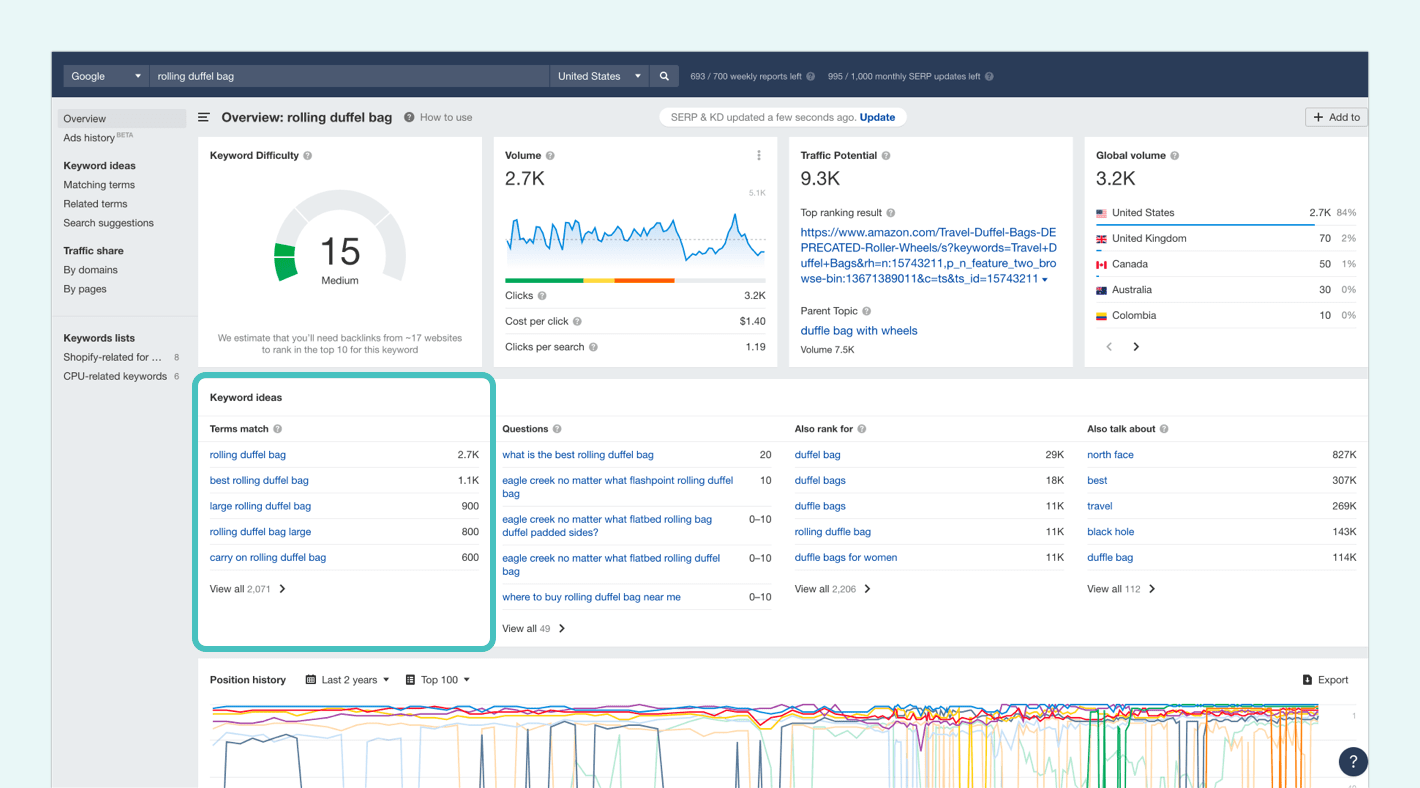Open the floating help question-mark button
This screenshot has height=788, width=1420.
pyautogui.click(x=1353, y=761)
